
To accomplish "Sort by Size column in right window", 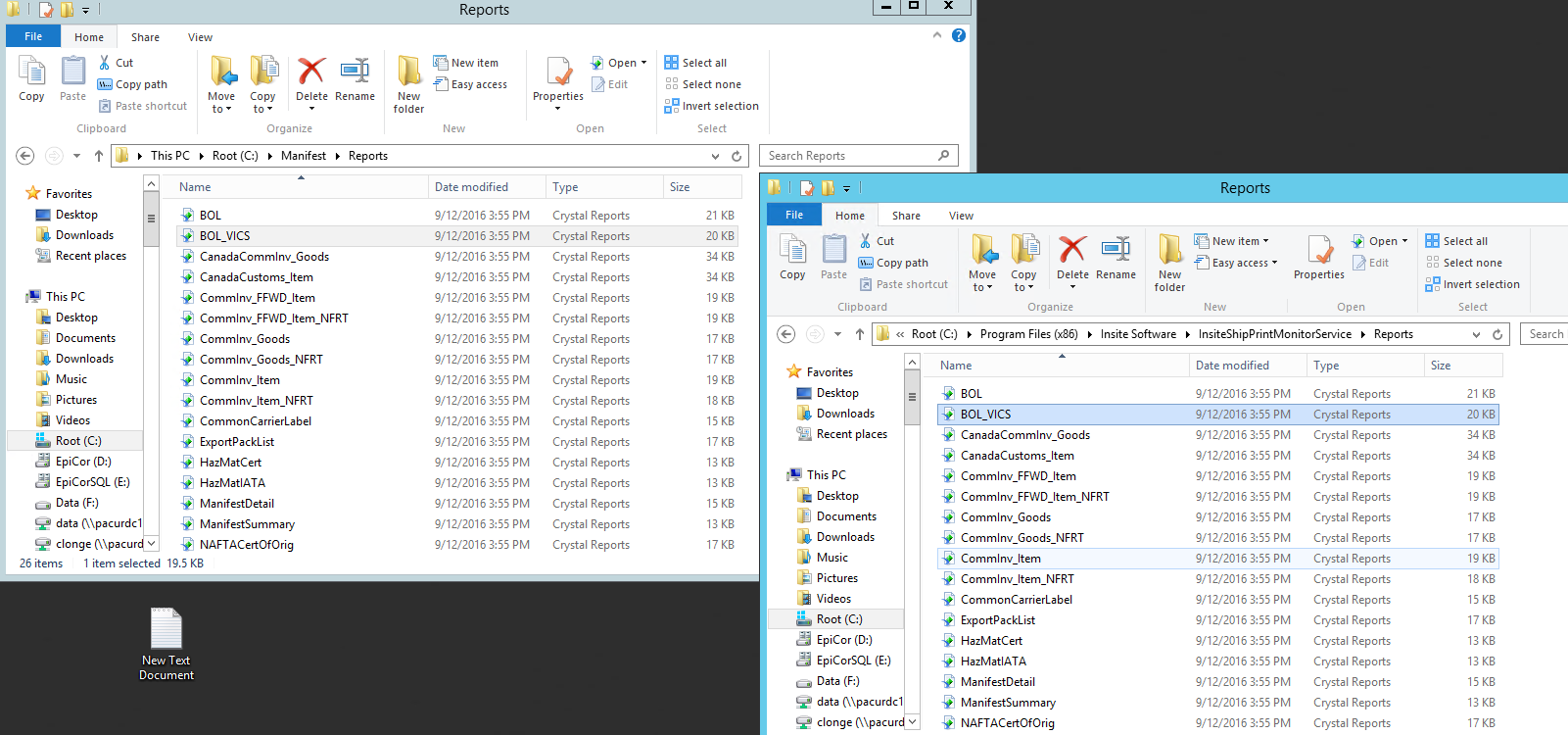I will 1463,366.
